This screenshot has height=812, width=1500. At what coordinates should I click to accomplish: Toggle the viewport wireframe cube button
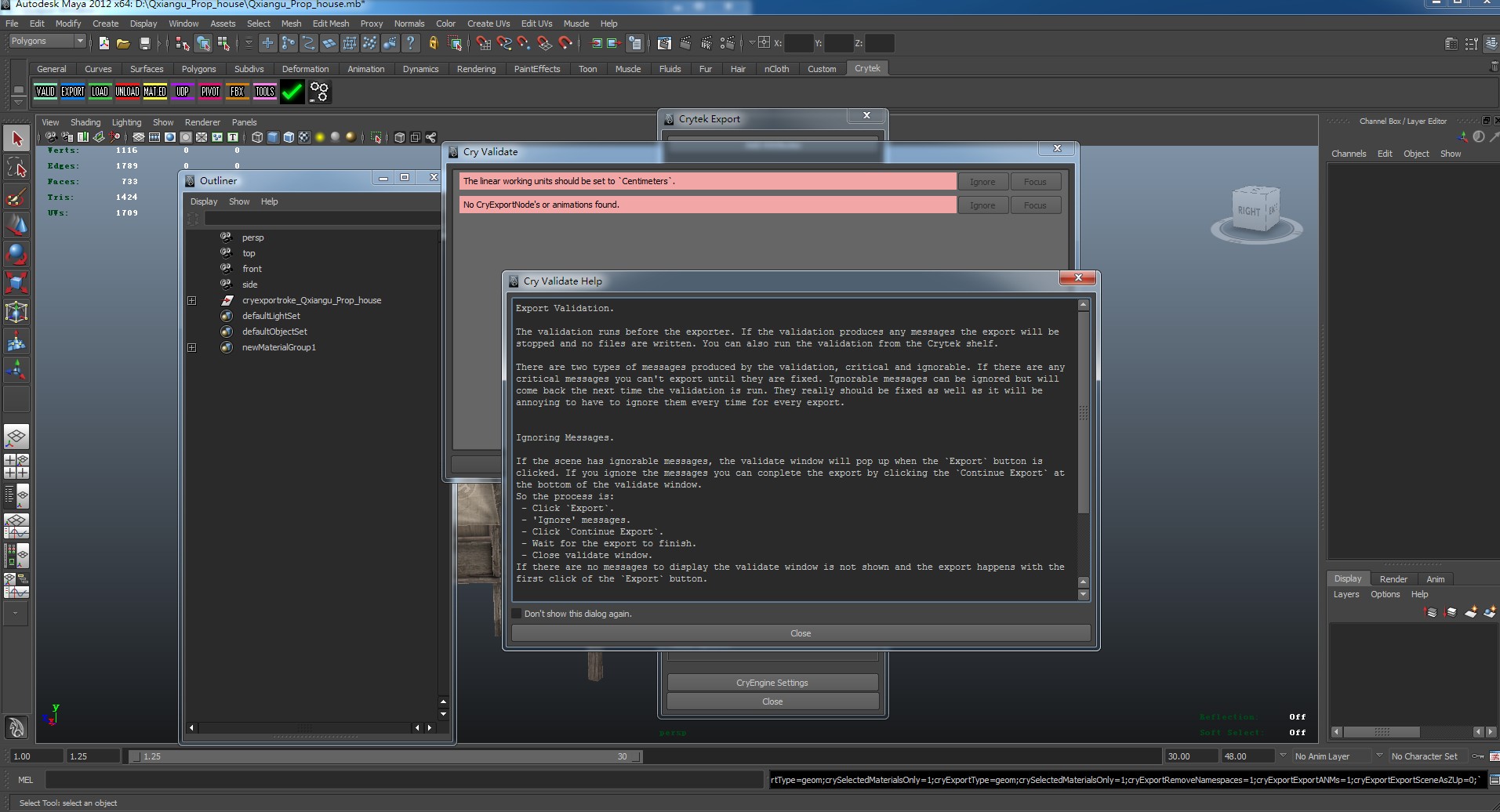257,137
